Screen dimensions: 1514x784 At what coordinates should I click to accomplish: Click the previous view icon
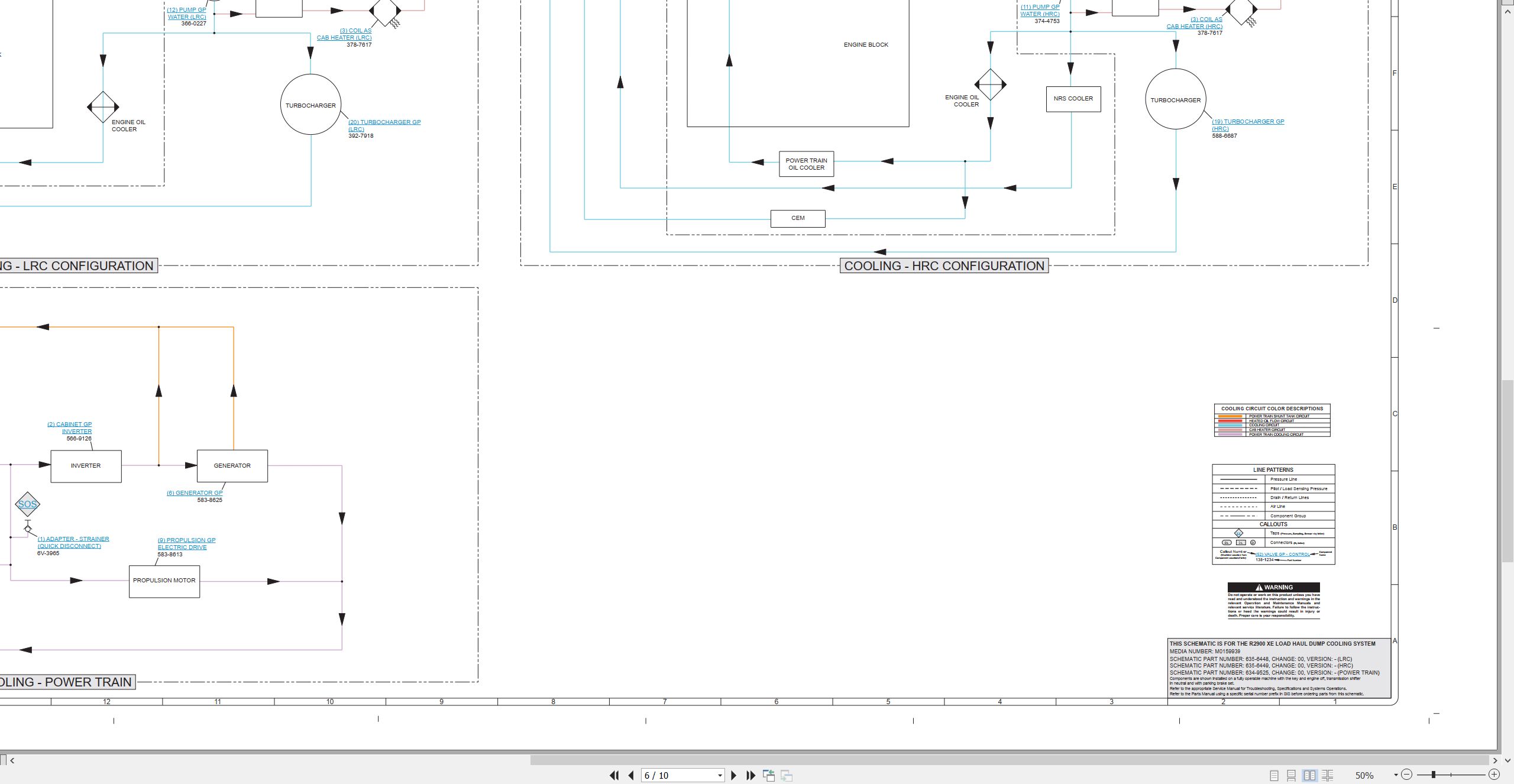pyautogui.click(x=769, y=775)
